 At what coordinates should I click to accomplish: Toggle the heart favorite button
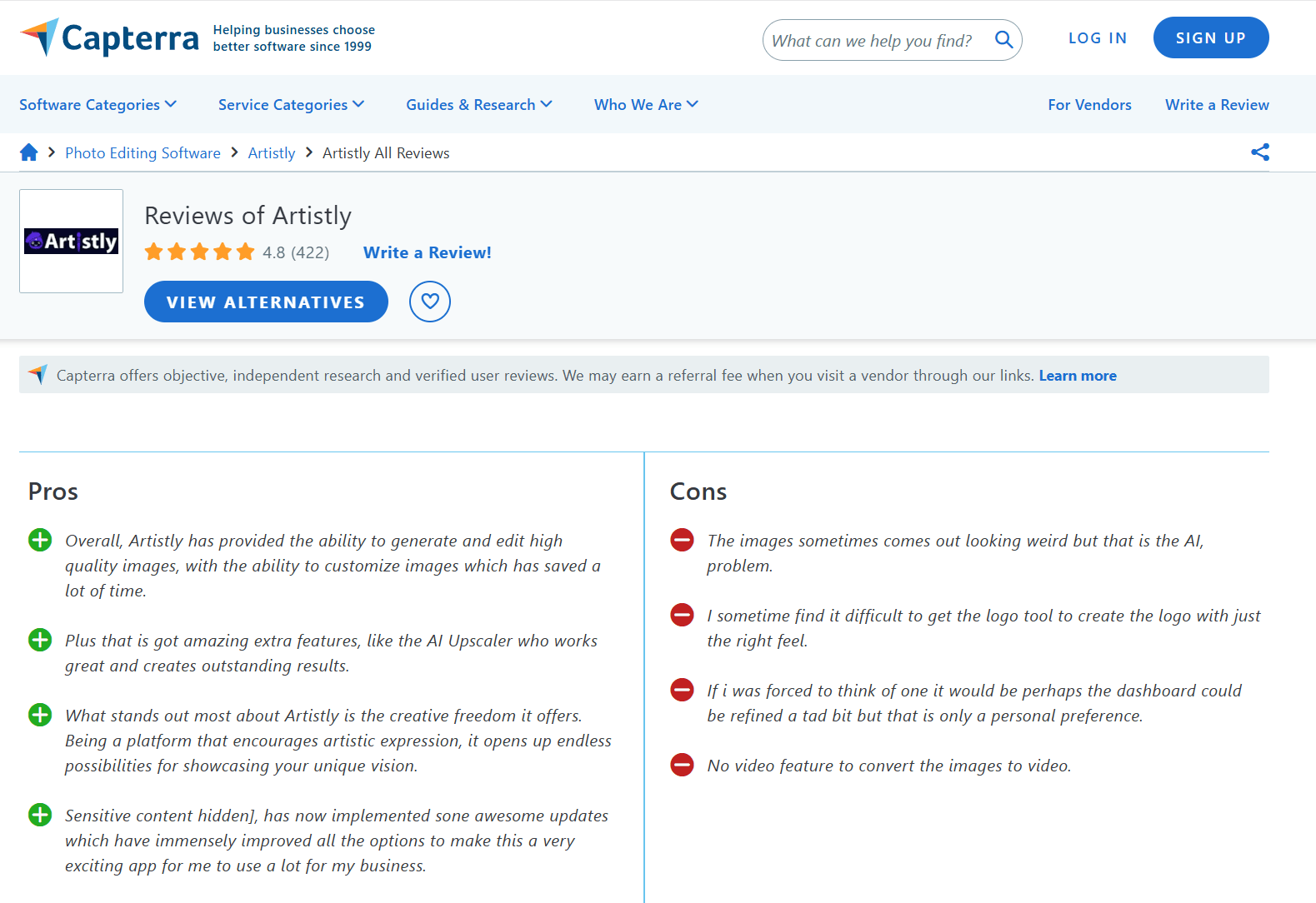[429, 302]
